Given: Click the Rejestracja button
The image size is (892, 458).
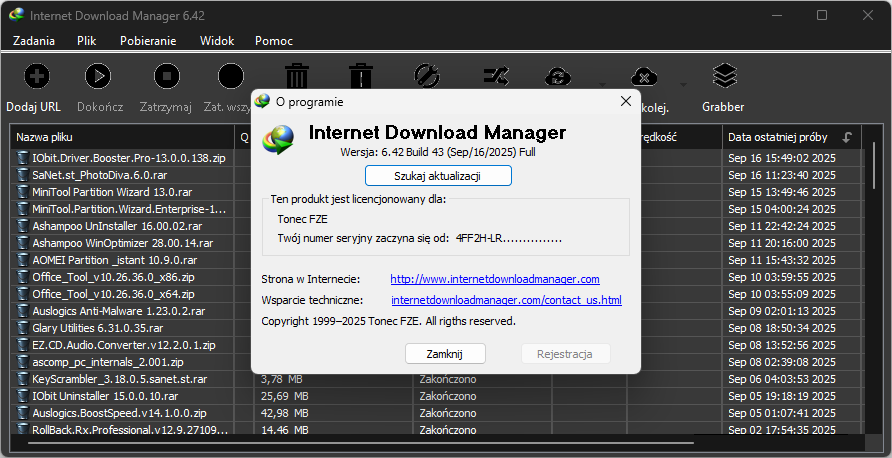Looking at the screenshot, I should 565,354.
